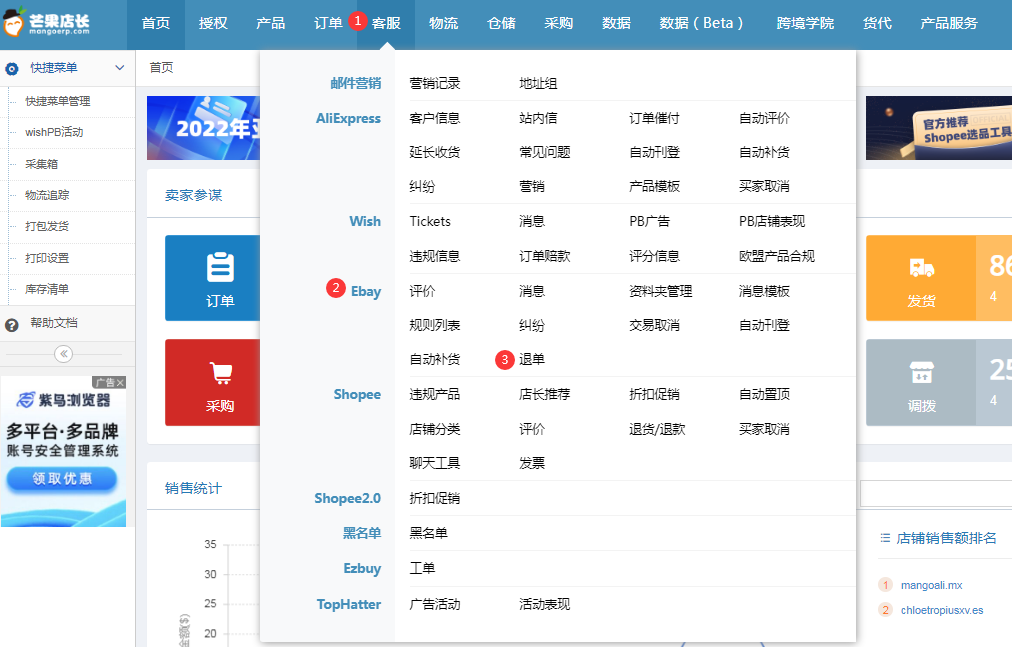
Task: Open the red 采购 cart tile
Action: click(x=212, y=382)
